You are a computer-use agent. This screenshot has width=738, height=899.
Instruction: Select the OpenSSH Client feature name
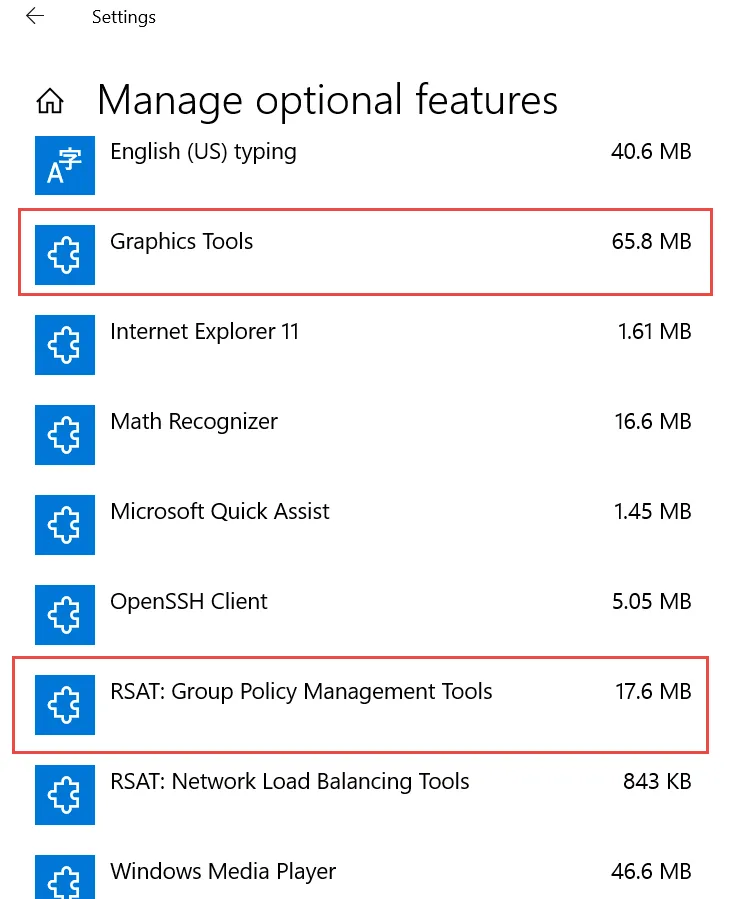tap(189, 602)
